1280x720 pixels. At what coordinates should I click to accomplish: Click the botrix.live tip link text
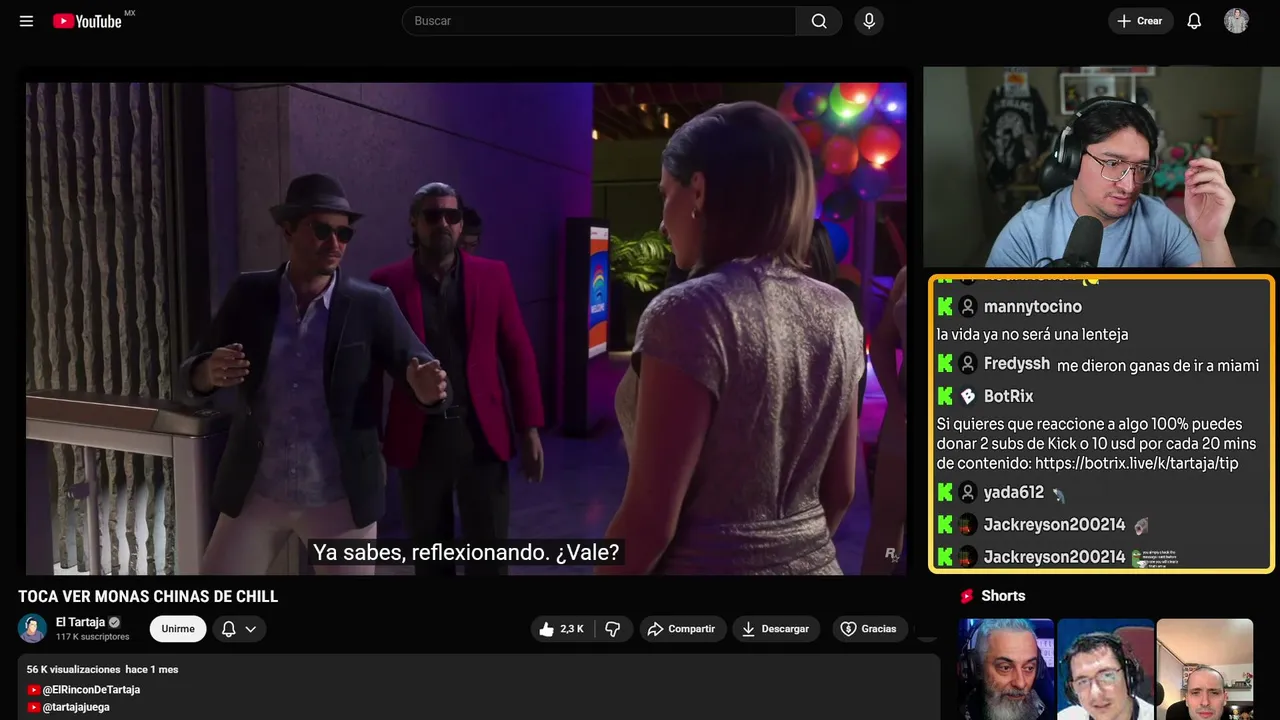click(x=1137, y=463)
